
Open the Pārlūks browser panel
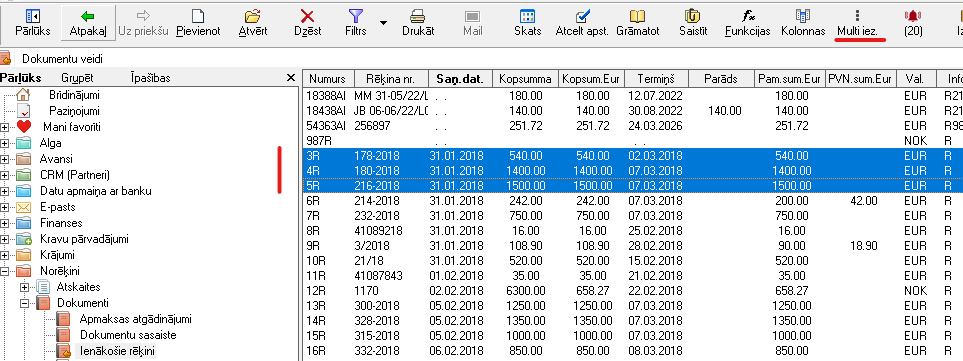(x=33, y=22)
